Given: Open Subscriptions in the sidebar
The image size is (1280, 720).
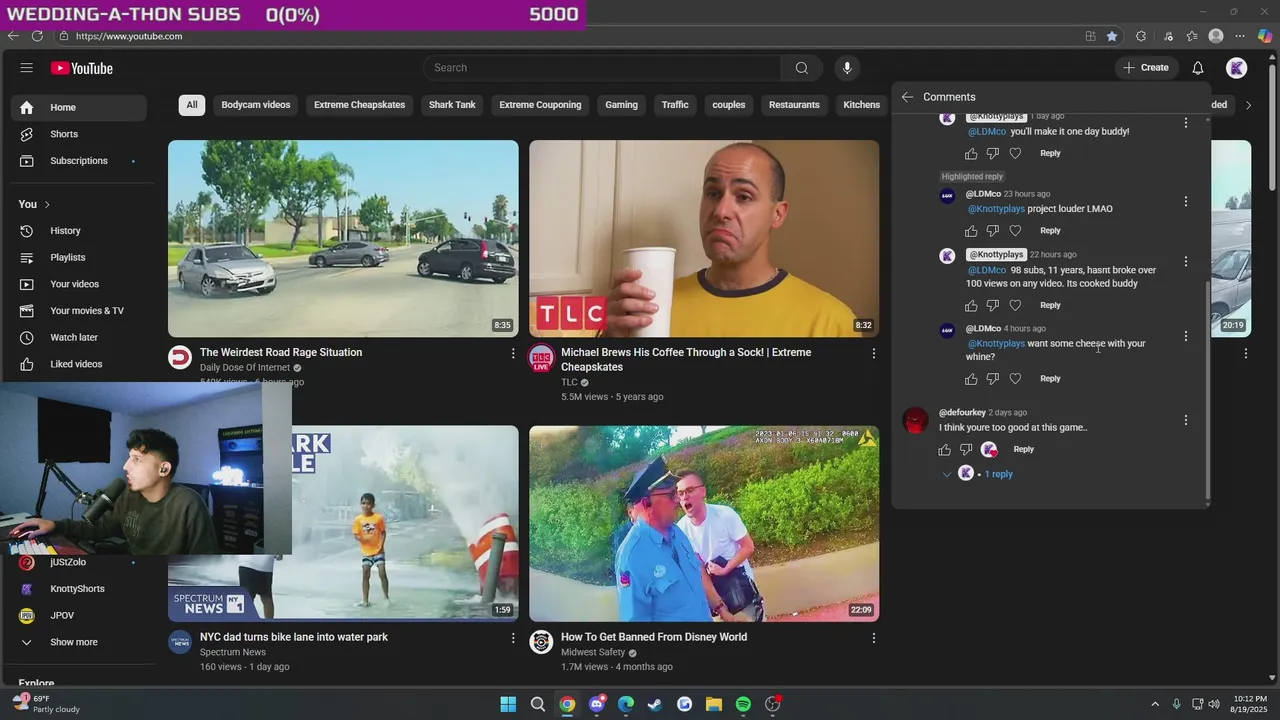Looking at the screenshot, I should (x=79, y=161).
